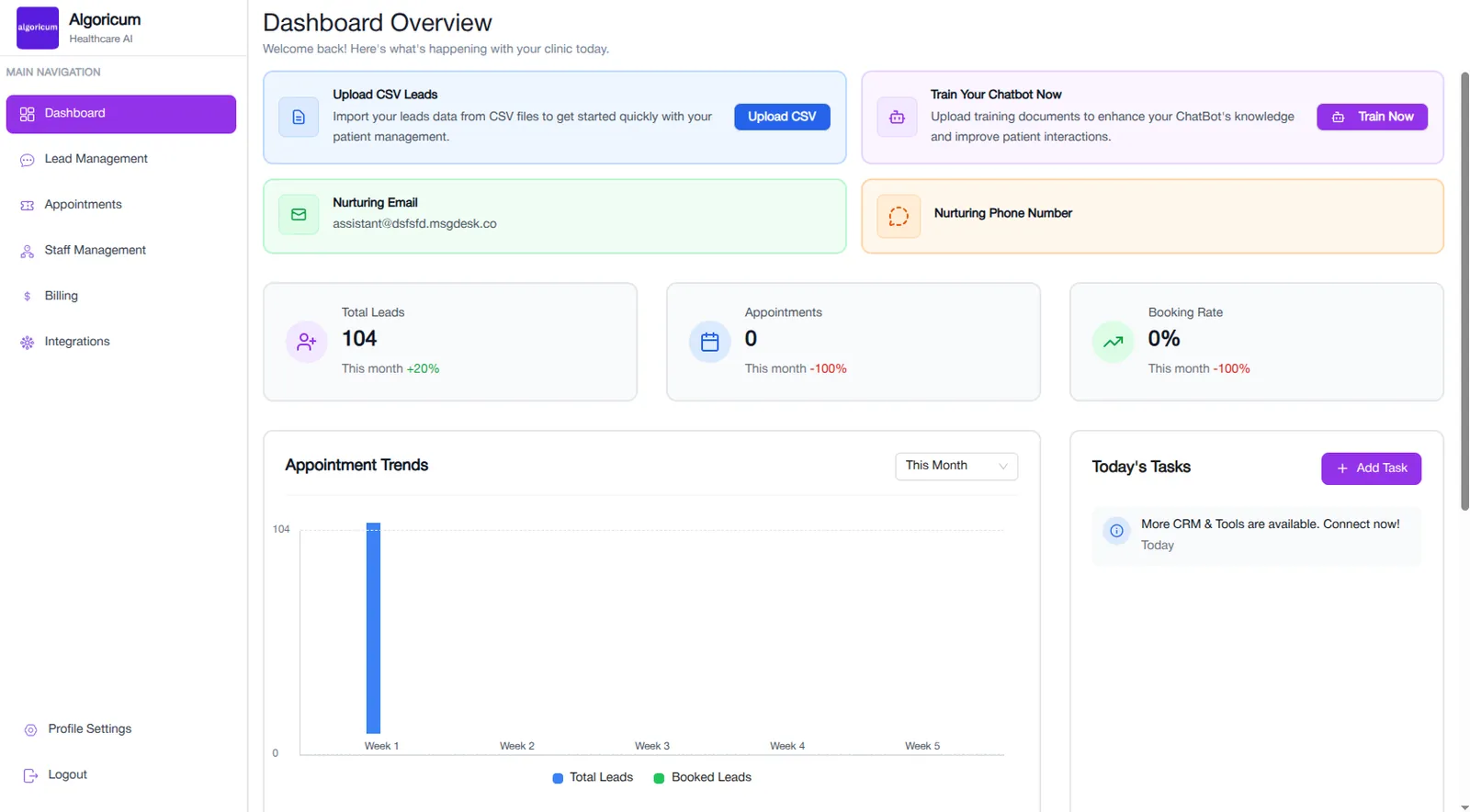Screen dimensions: 1470x812
Task: Click the Week 1 blue bar in chart
Action: pyautogui.click(x=373, y=628)
